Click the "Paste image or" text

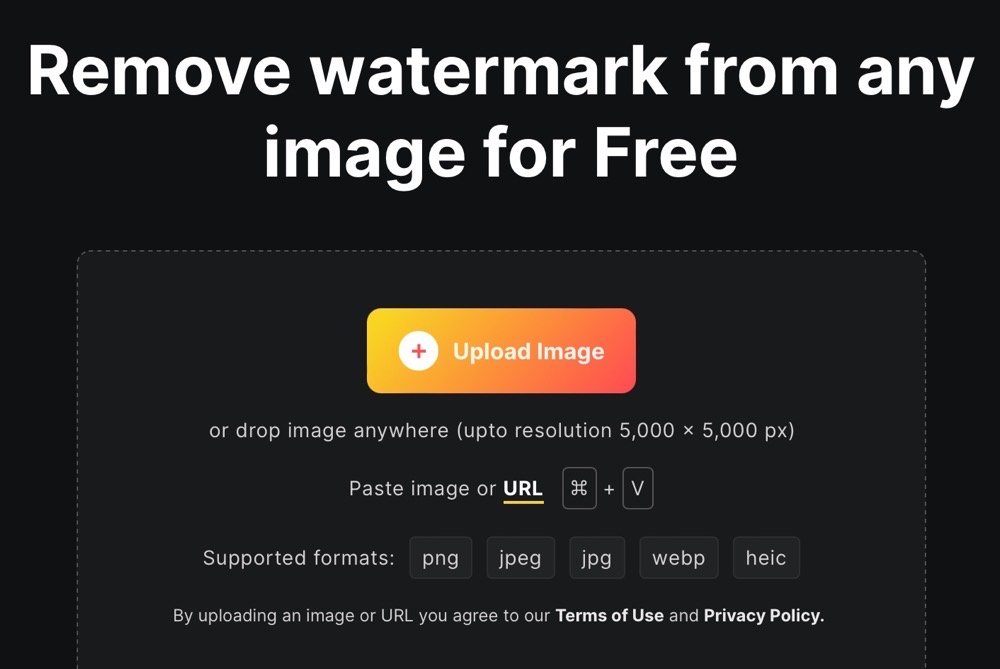(x=422, y=489)
